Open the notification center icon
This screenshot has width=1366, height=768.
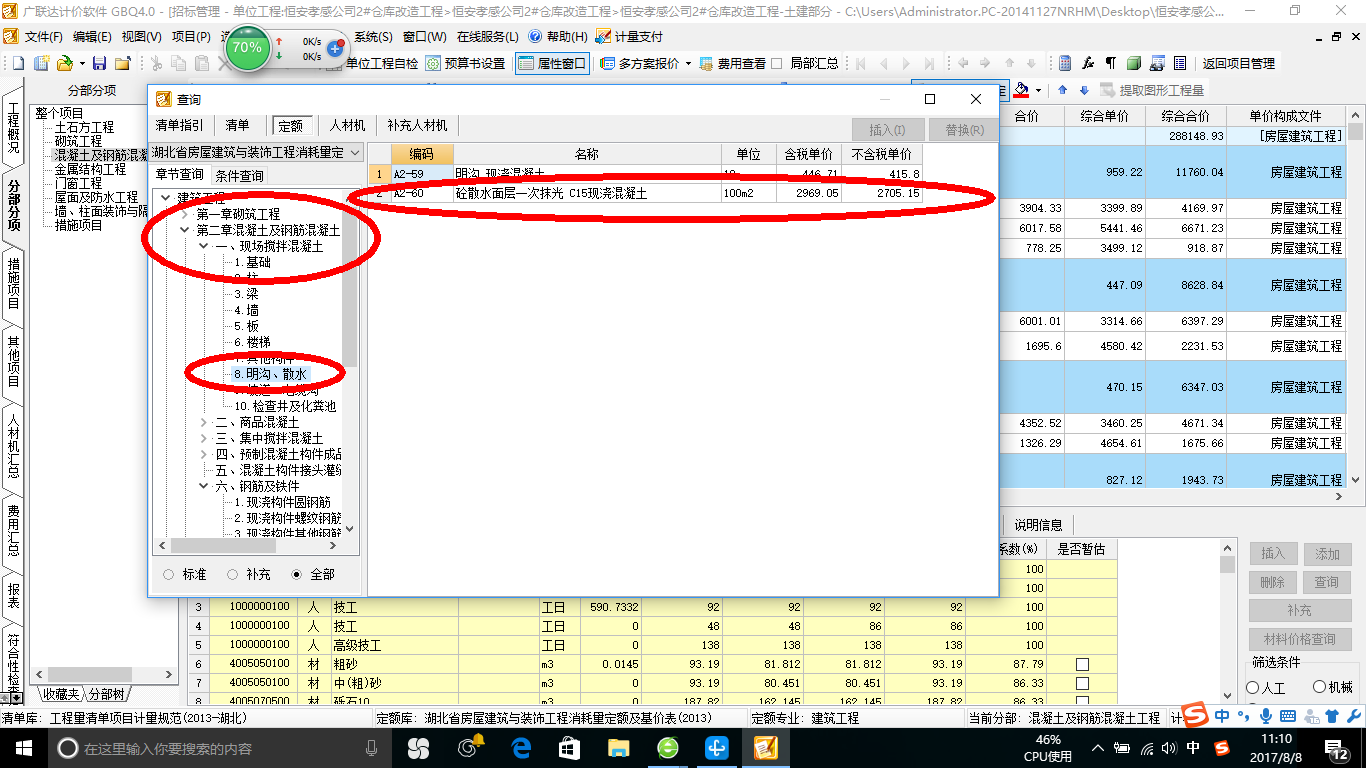tap(1338, 748)
